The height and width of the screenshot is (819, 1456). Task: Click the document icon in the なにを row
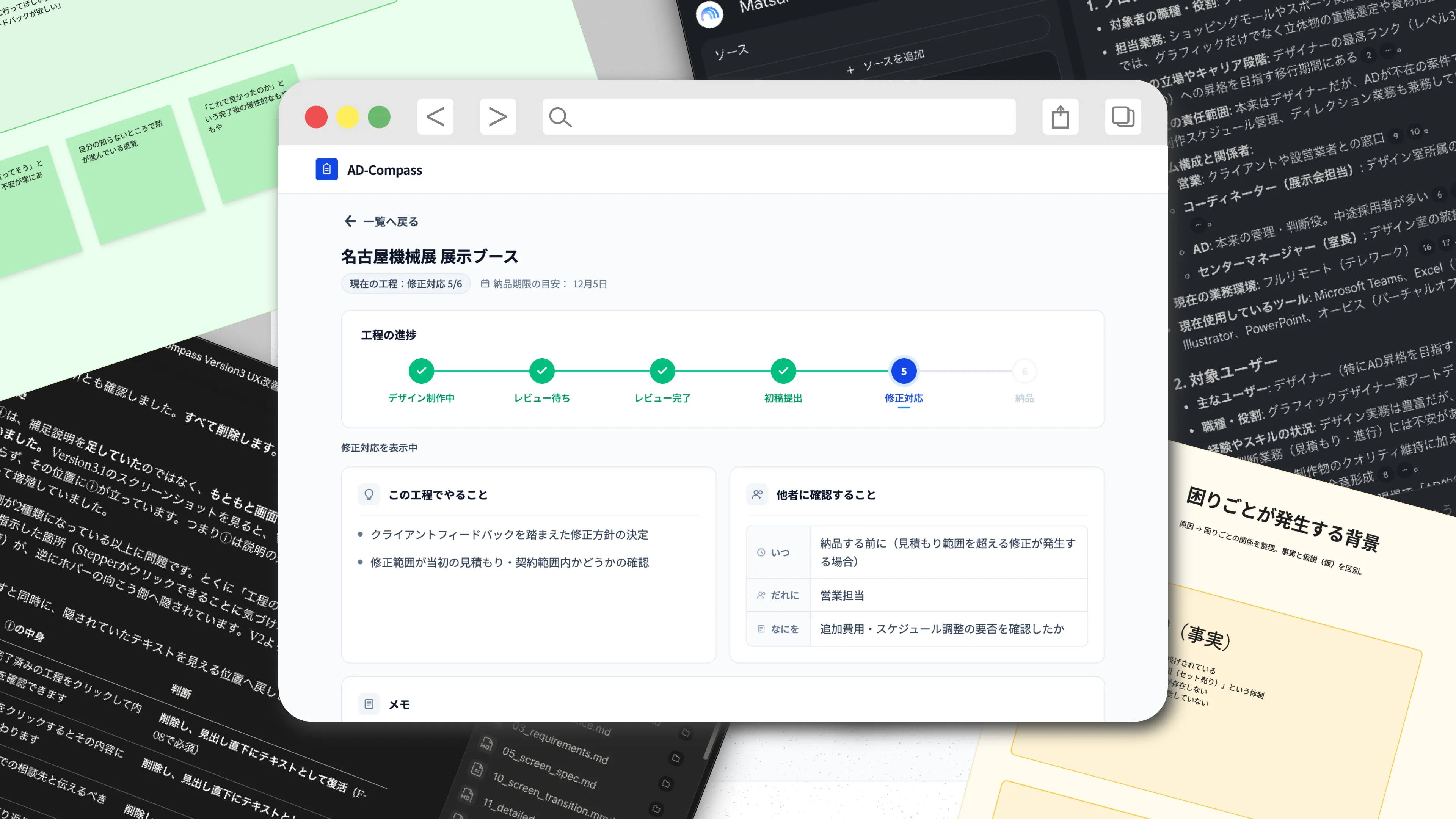click(x=761, y=629)
